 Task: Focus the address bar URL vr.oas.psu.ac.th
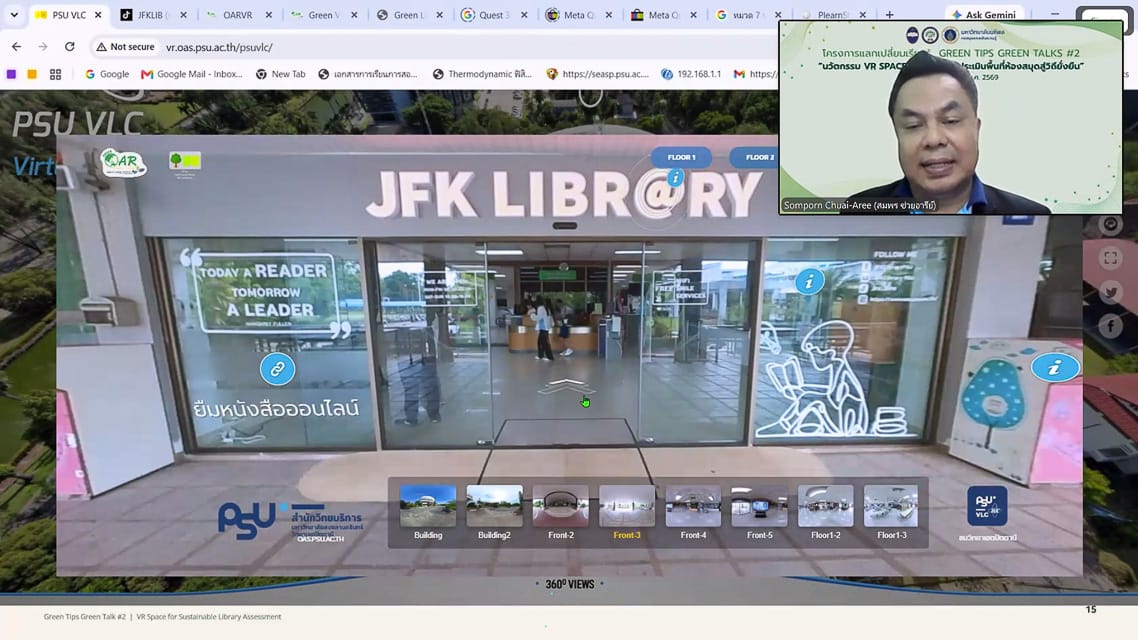point(219,47)
